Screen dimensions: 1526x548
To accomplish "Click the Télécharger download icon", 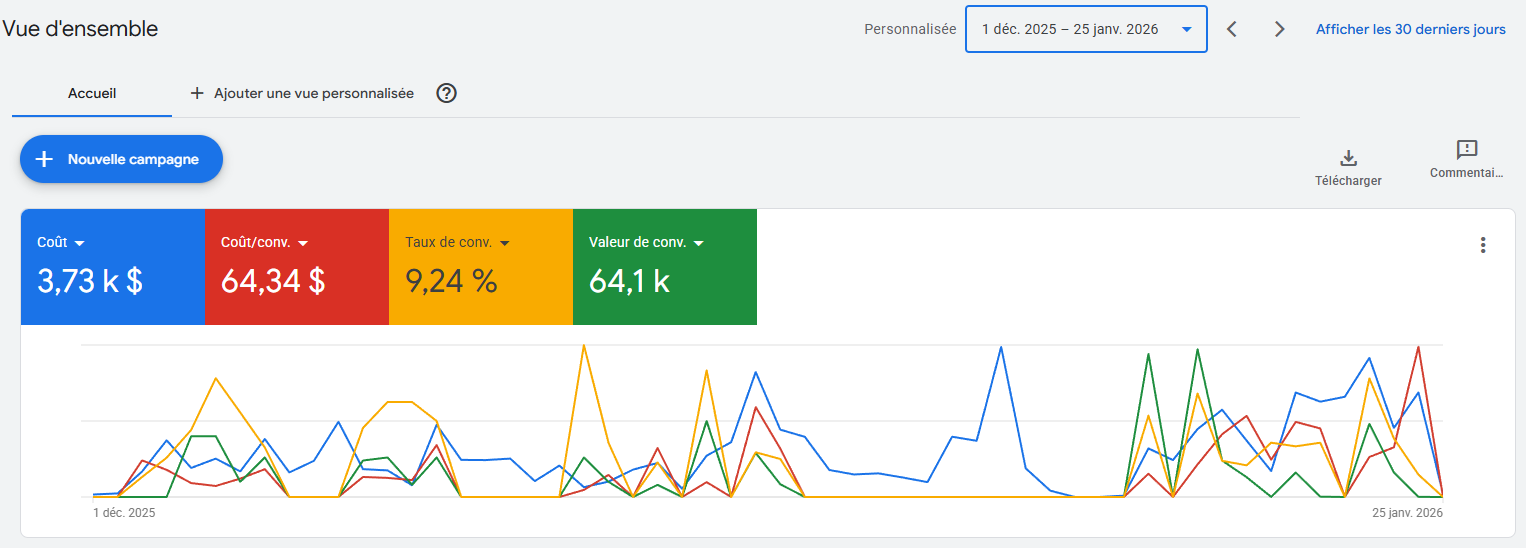I will click(x=1348, y=158).
